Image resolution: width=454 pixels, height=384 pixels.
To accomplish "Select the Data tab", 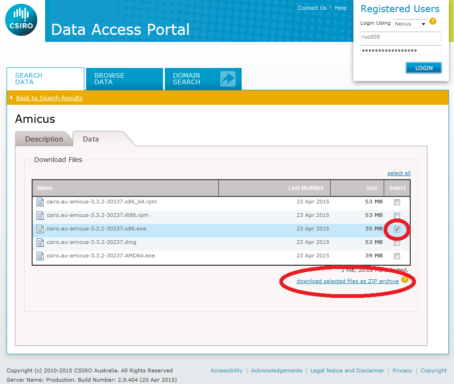I will pos(91,139).
